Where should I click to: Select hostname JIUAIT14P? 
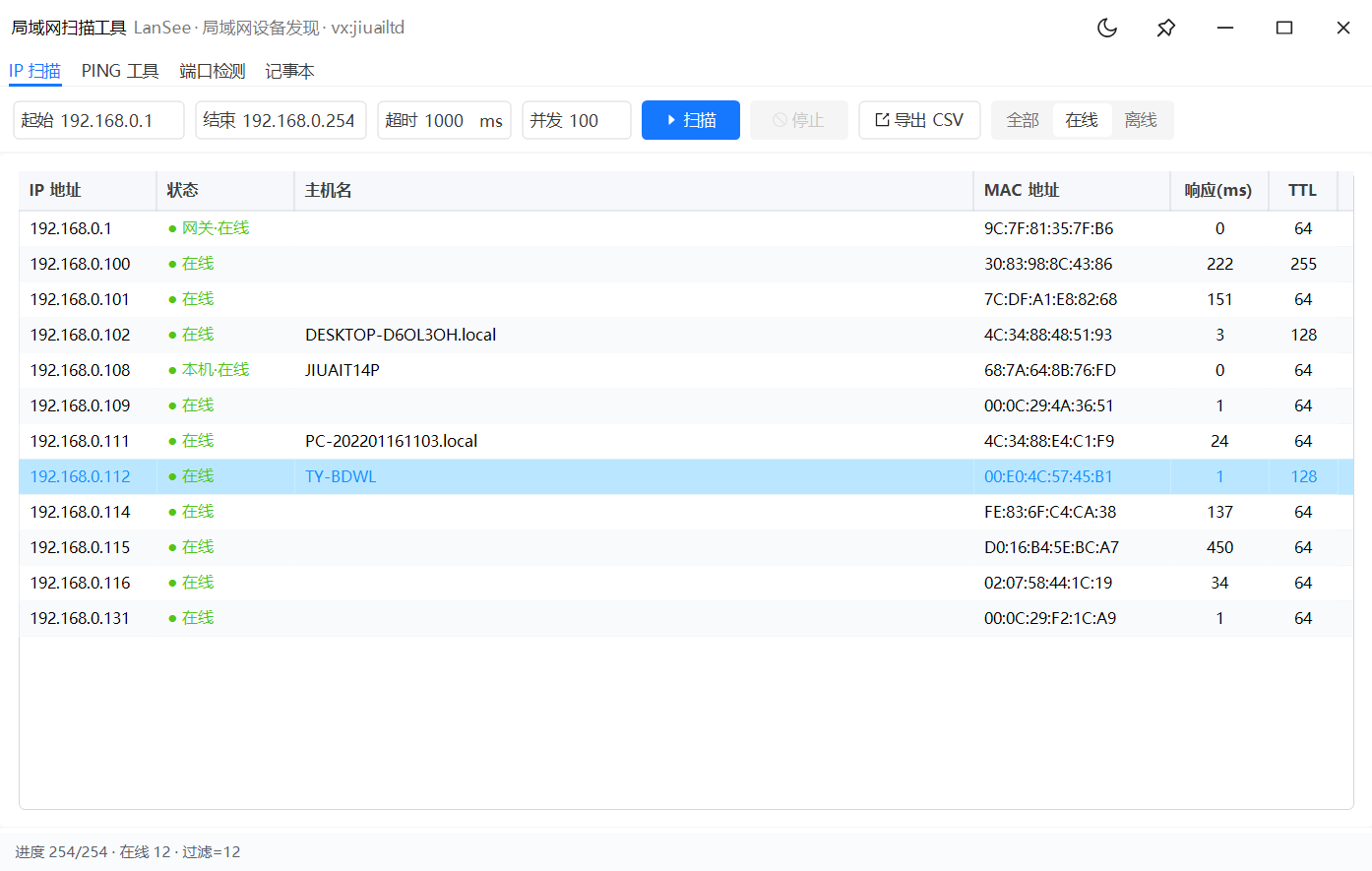[x=343, y=370]
